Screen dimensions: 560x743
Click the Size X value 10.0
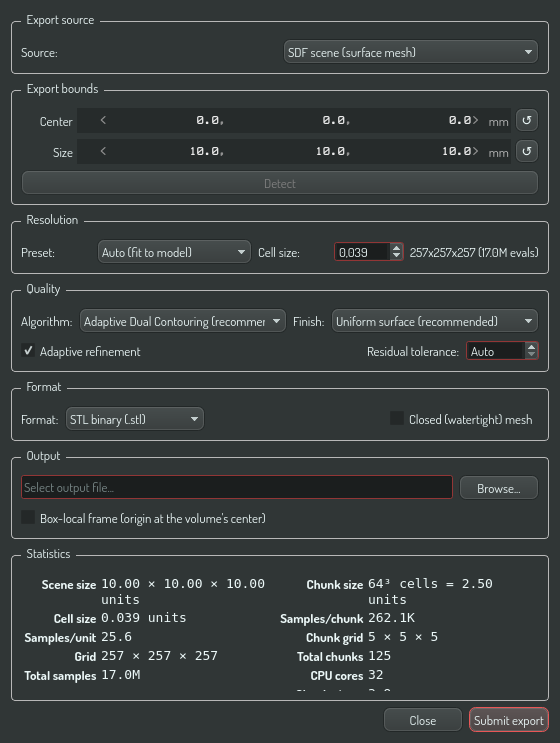[207, 152]
